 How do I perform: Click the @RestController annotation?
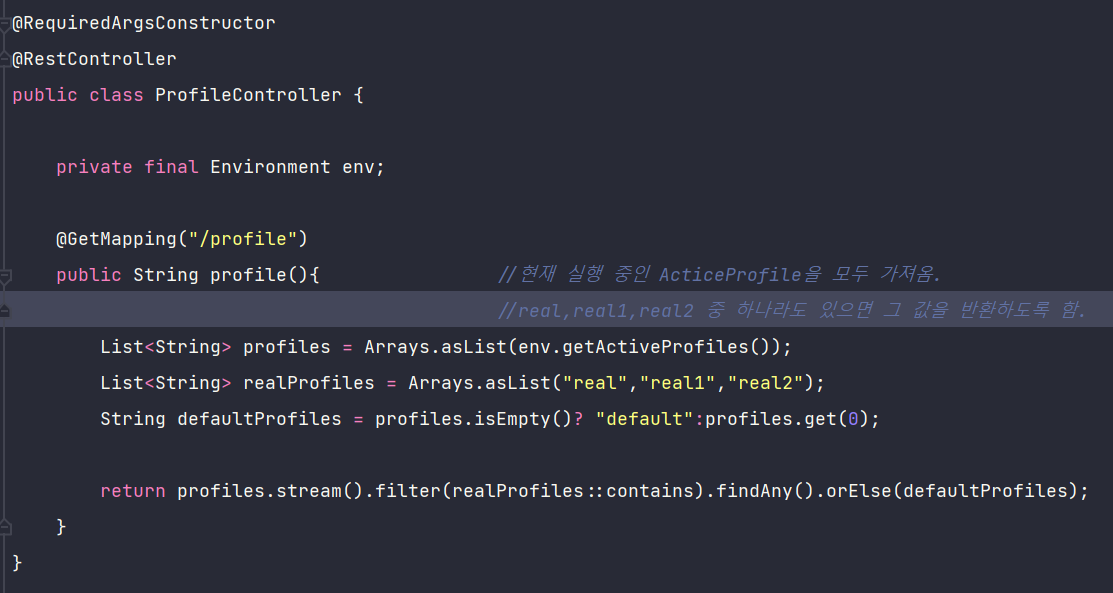click(x=94, y=59)
